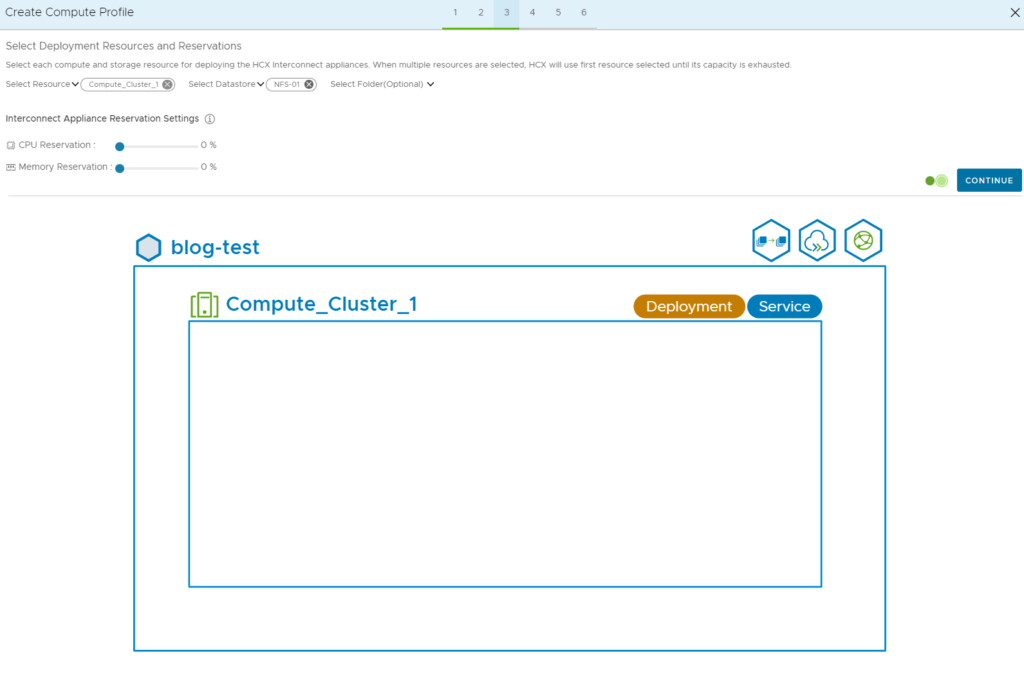The width and height of the screenshot is (1024, 691).
Task: Click the blue Service badge
Action: coord(784,306)
